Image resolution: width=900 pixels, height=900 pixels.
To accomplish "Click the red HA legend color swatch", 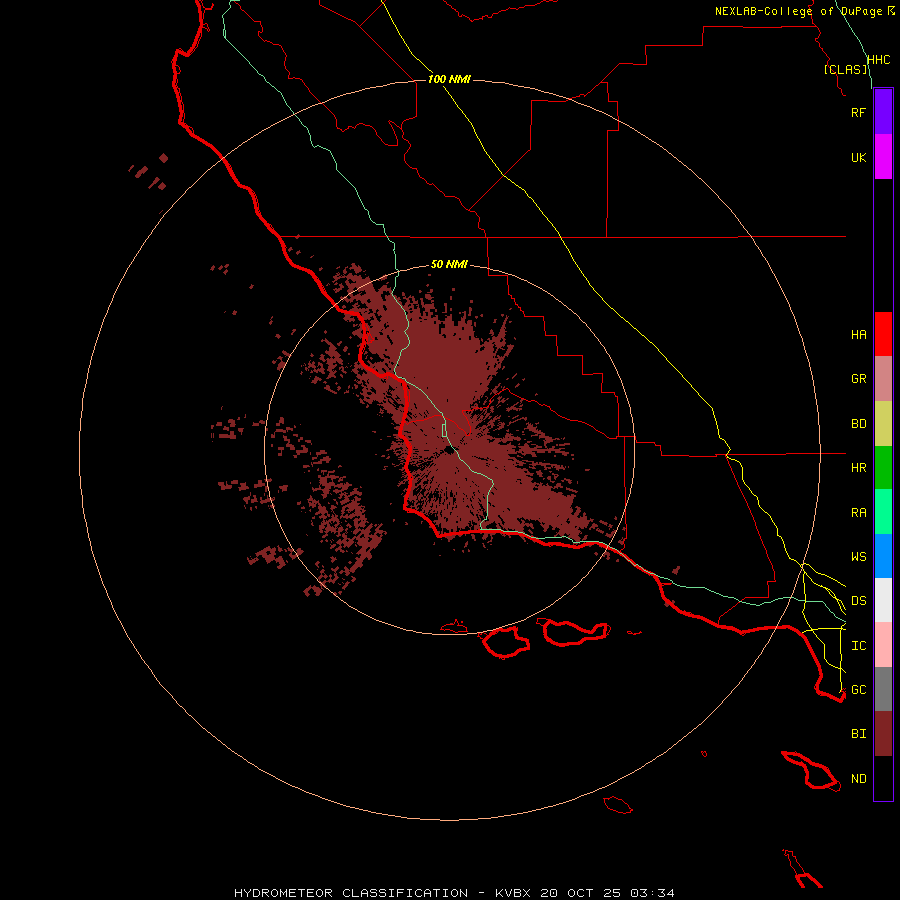I will click(883, 334).
